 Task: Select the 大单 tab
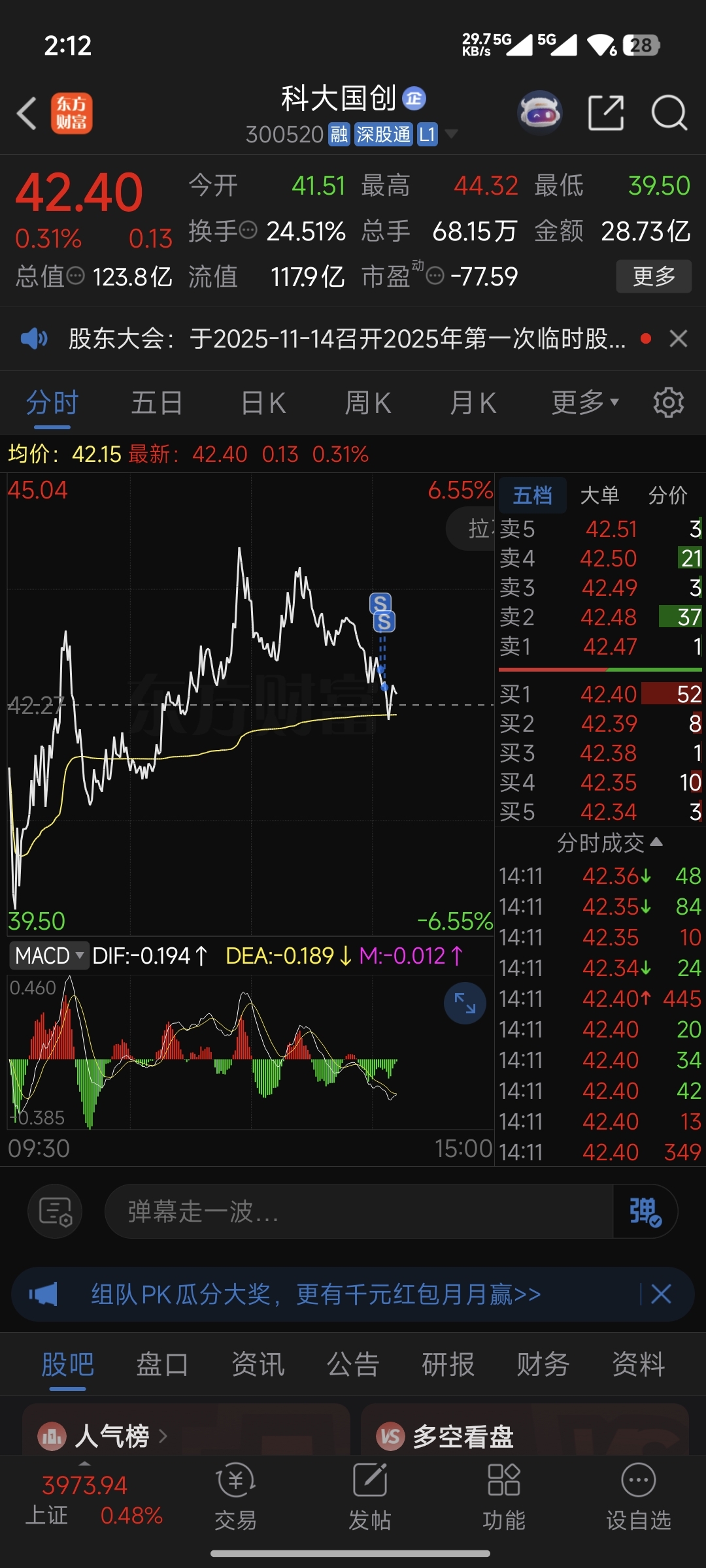tap(599, 495)
